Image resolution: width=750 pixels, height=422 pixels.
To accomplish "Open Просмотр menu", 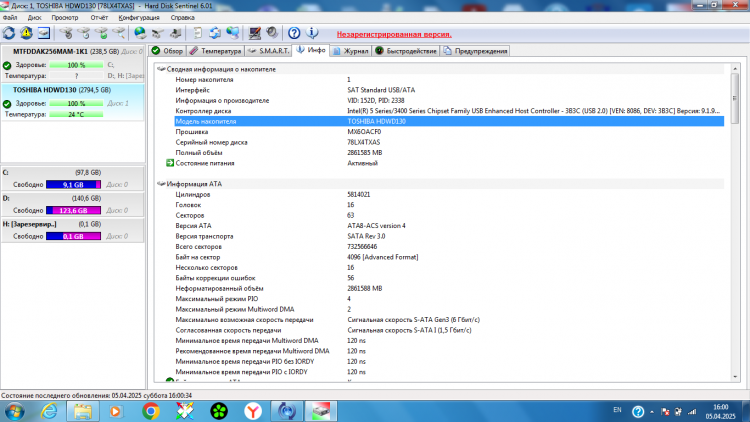I will (x=65, y=18).
